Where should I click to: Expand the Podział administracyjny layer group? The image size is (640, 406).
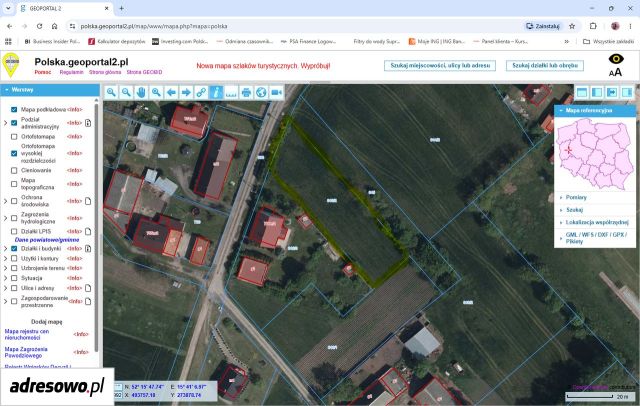click(x=5, y=123)
